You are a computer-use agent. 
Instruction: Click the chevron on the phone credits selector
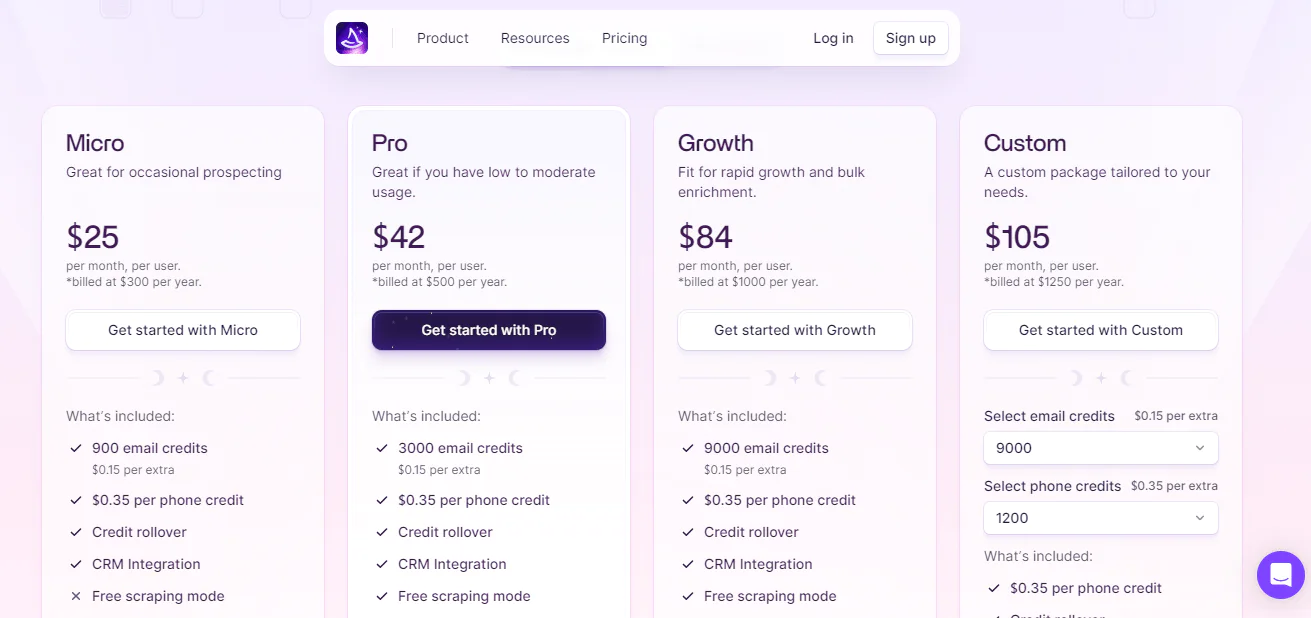[1200, 518]
